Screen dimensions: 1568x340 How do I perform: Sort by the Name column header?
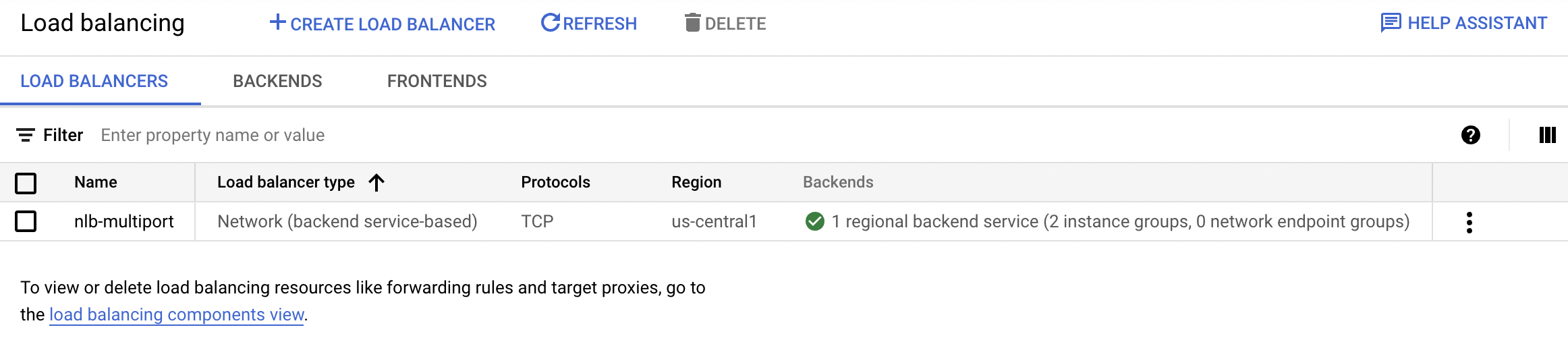click(x=96, y=182)
